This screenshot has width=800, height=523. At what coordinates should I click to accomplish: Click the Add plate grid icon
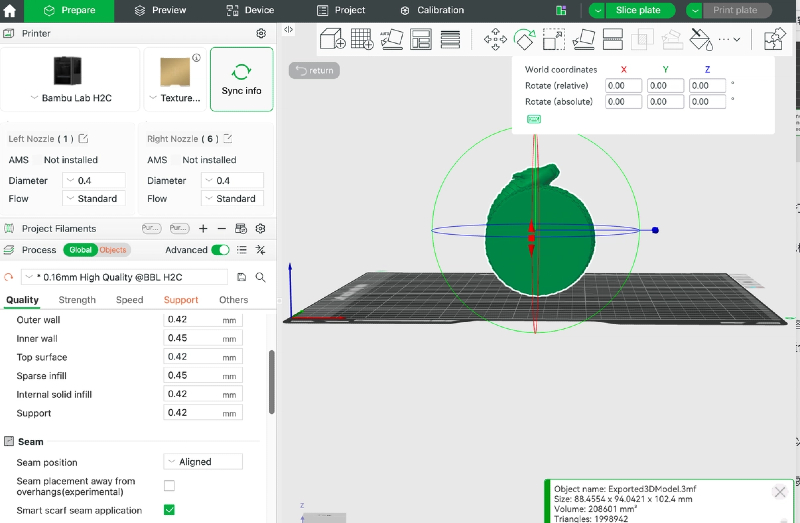[362, 39]
